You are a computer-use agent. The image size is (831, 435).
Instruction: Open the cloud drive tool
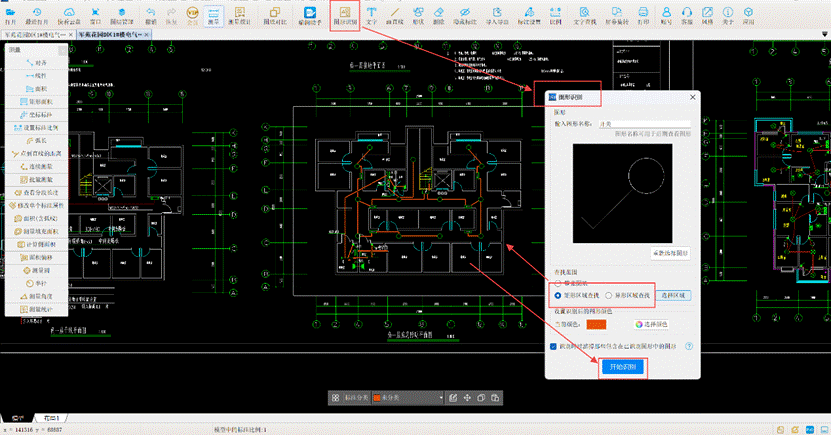pyautogui.click(x=69, y=15)
